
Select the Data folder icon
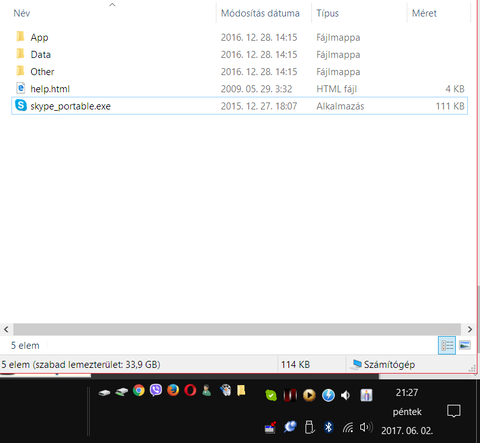coord(20,54)
